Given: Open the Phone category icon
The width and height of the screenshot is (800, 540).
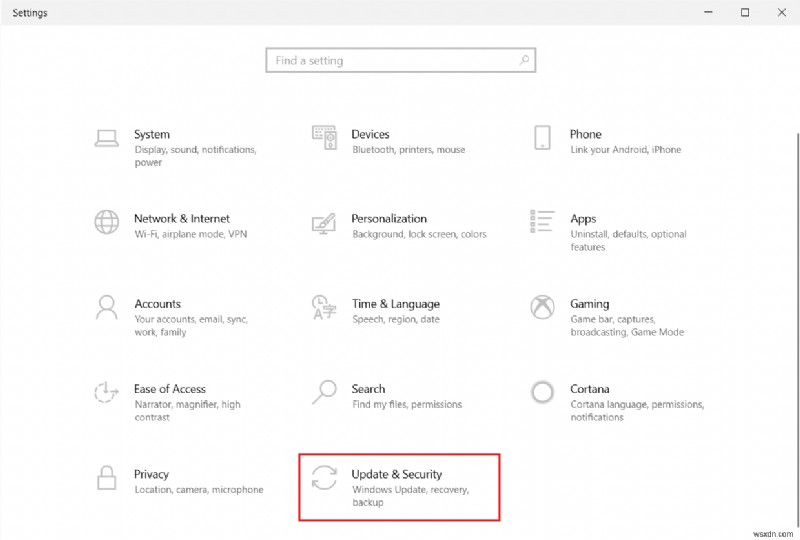Looking at the screenshot, I should (542, 137).
